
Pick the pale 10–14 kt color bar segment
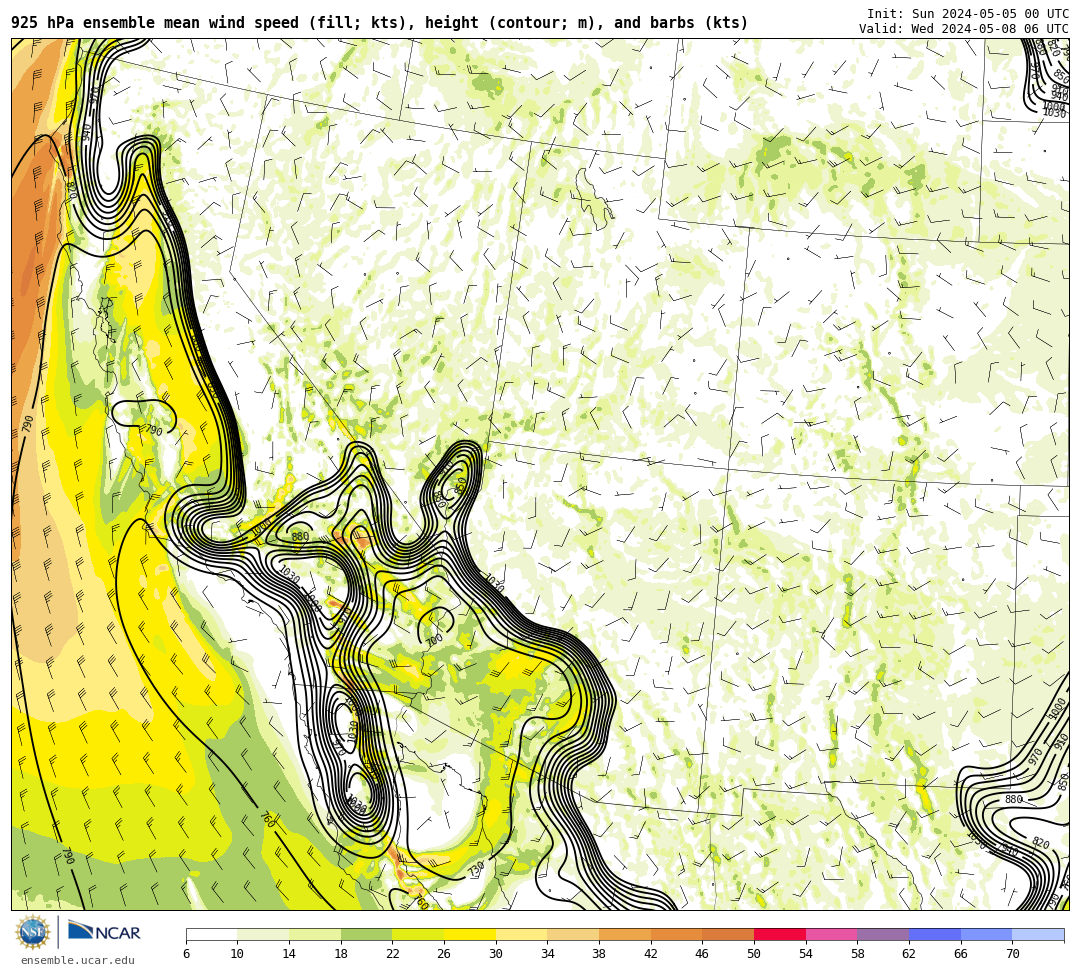click(263, 934)
